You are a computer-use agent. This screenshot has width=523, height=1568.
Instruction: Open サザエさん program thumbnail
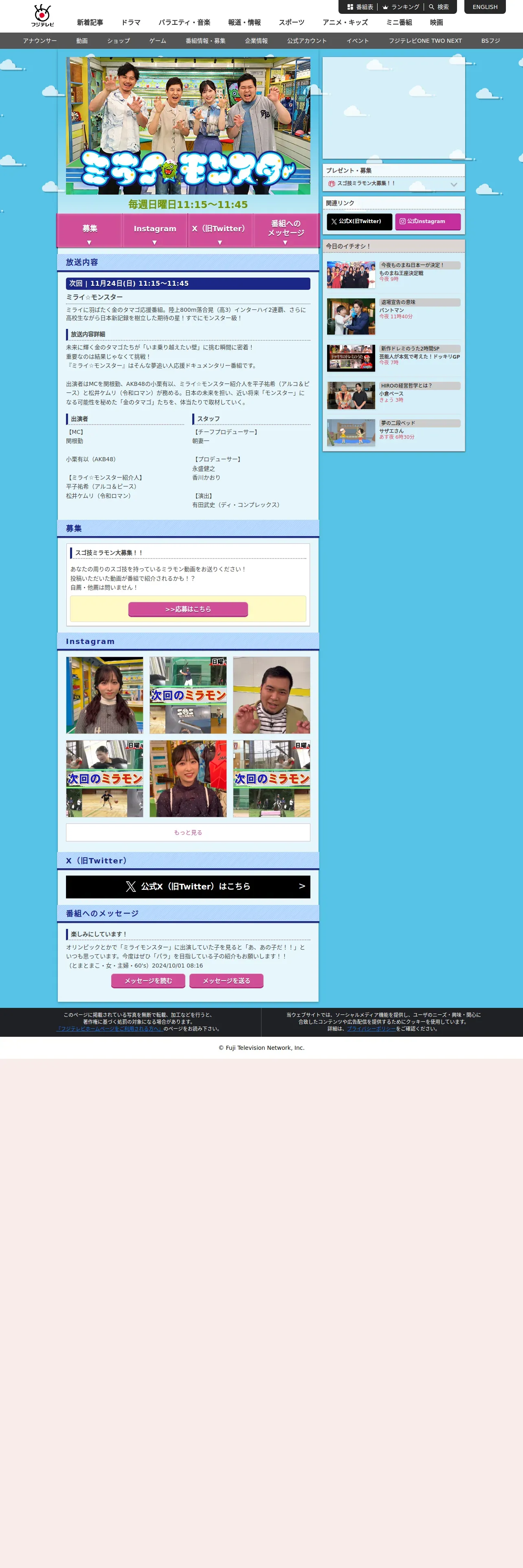351,433
